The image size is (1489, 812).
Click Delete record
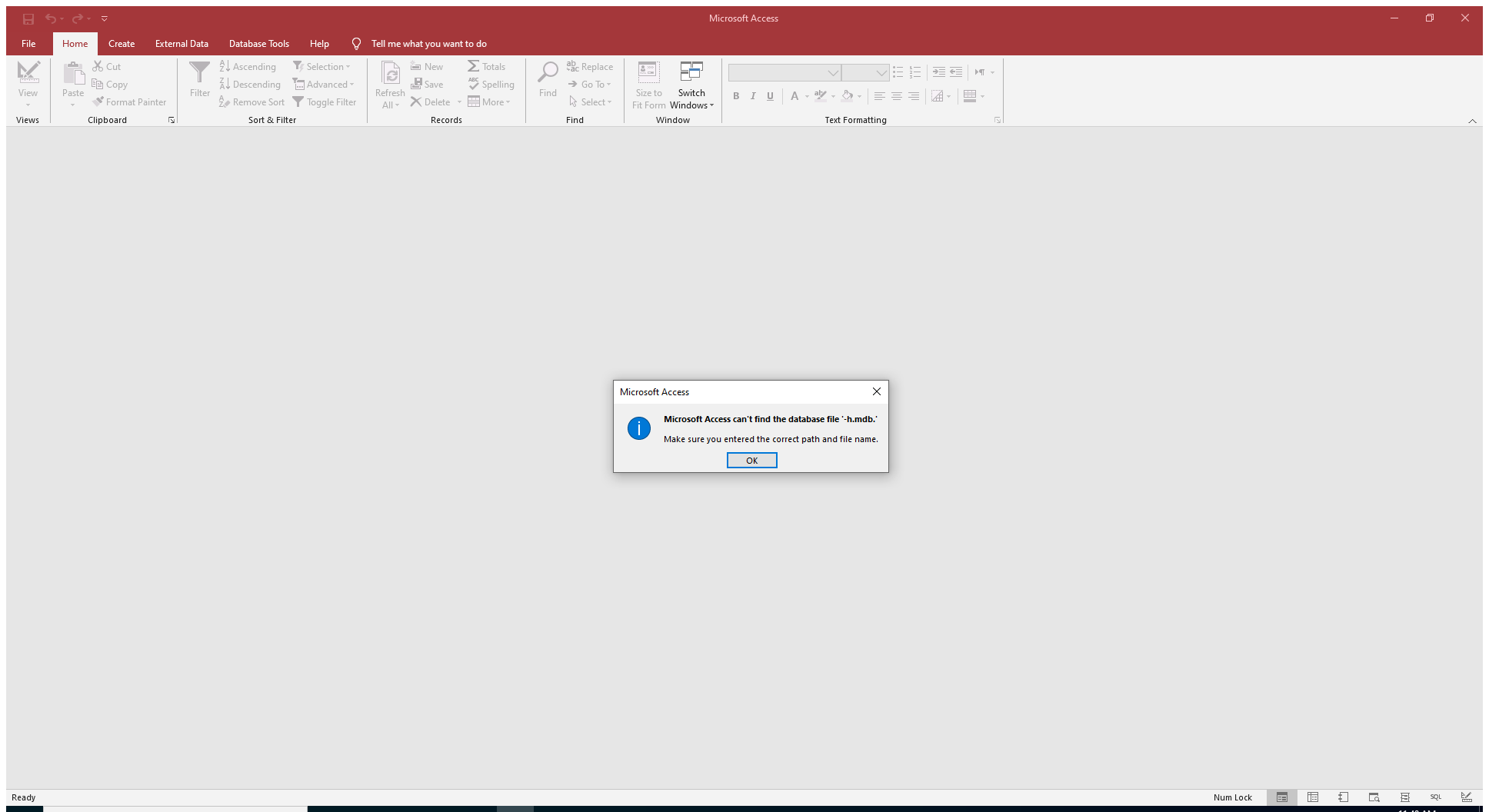point(431,102)
